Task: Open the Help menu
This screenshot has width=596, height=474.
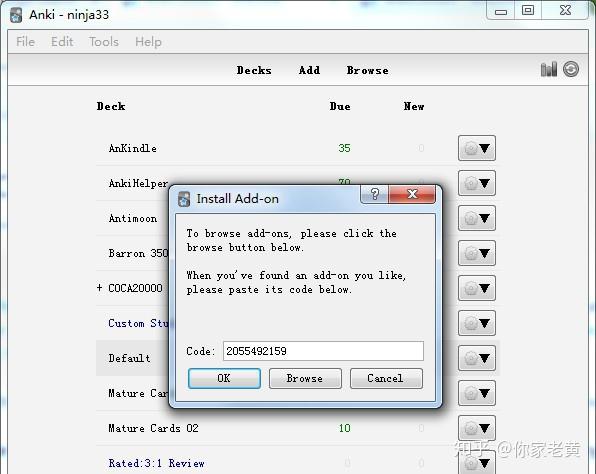Action: coord(148,41)
